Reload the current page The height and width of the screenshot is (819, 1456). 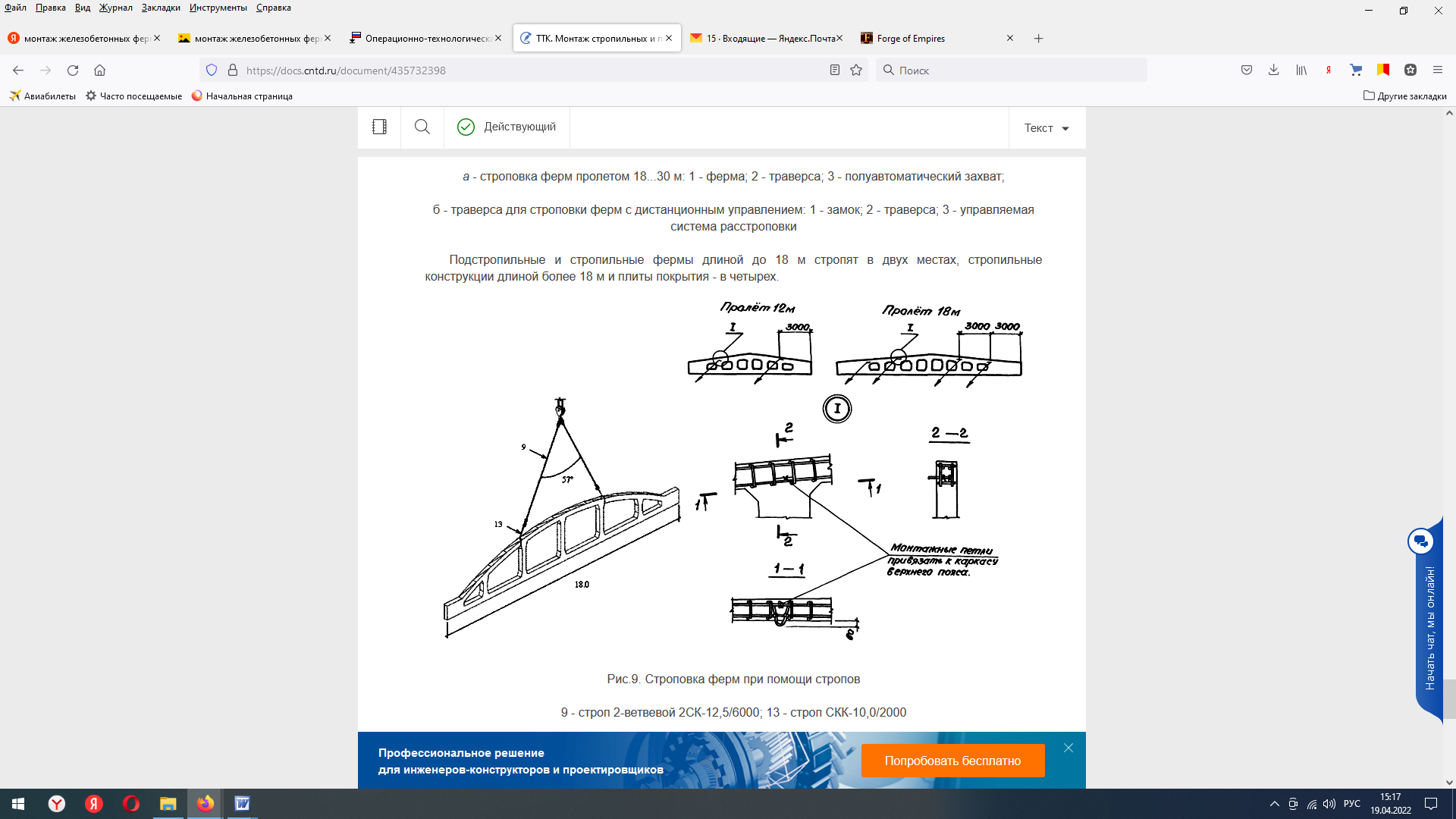(x=73, y=70)
